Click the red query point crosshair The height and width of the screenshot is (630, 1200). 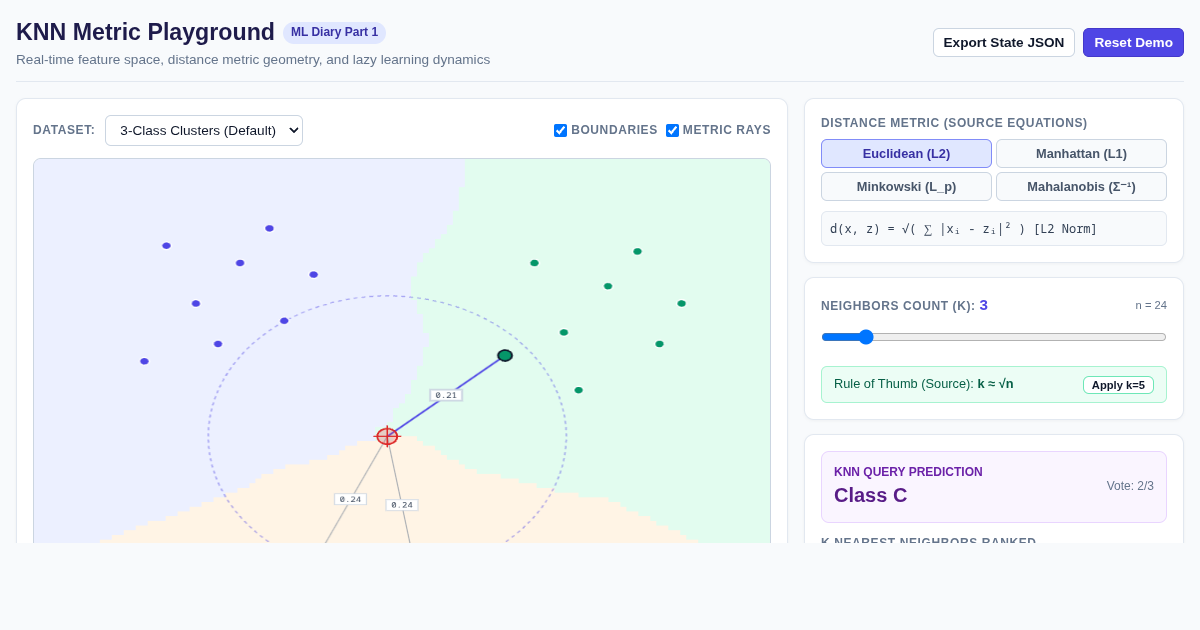pyautogui.click(x=387, y=436)
